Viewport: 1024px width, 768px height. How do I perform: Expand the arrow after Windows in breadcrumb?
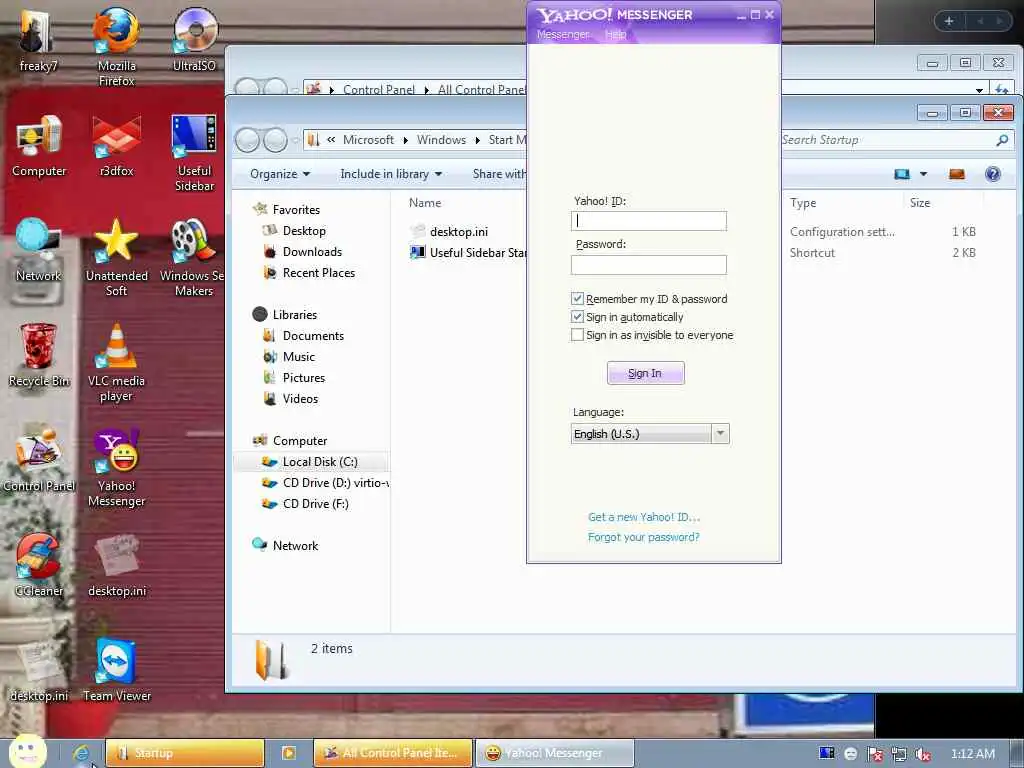click(x=477, y=140)
